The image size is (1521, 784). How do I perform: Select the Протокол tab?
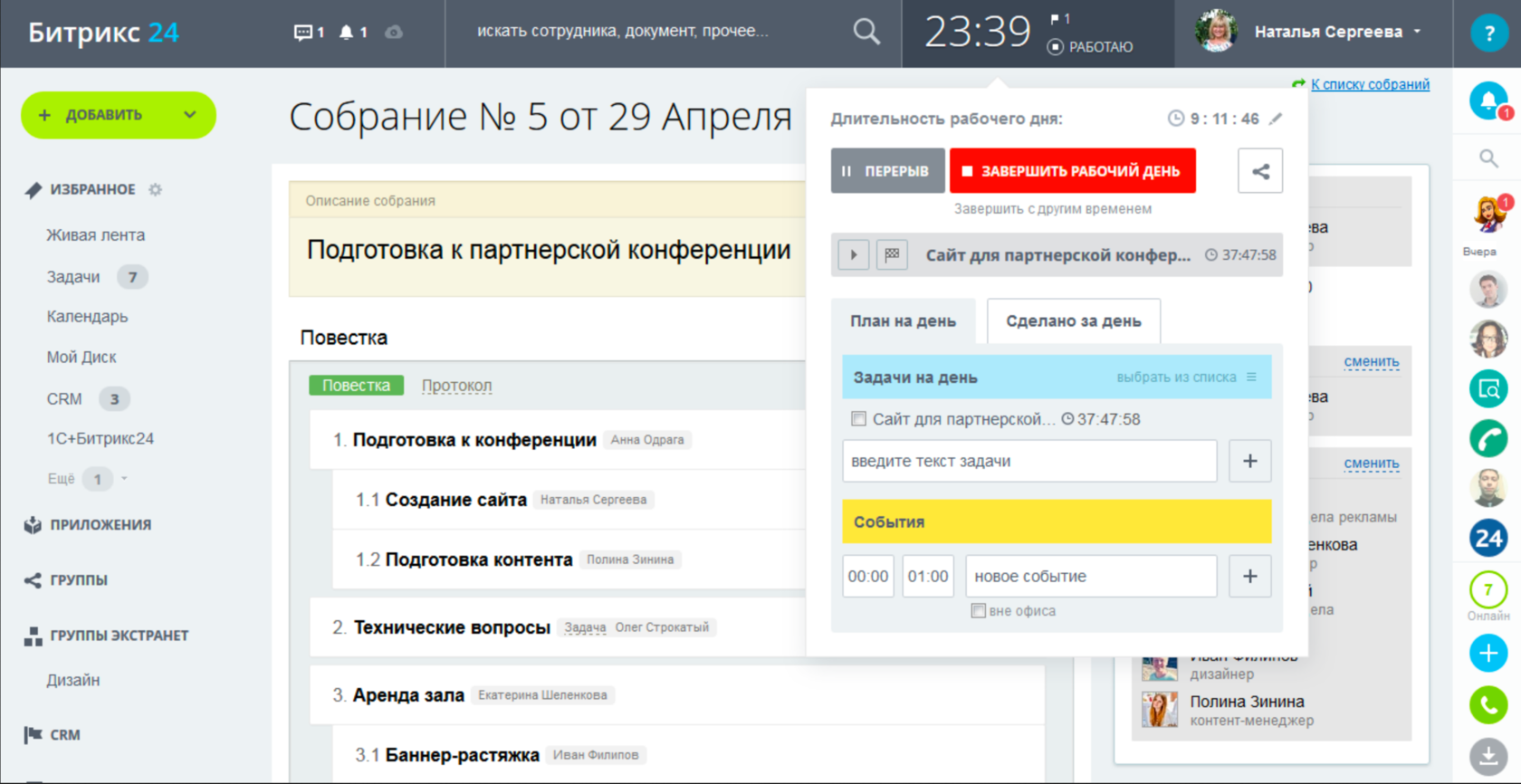(456, 386)
